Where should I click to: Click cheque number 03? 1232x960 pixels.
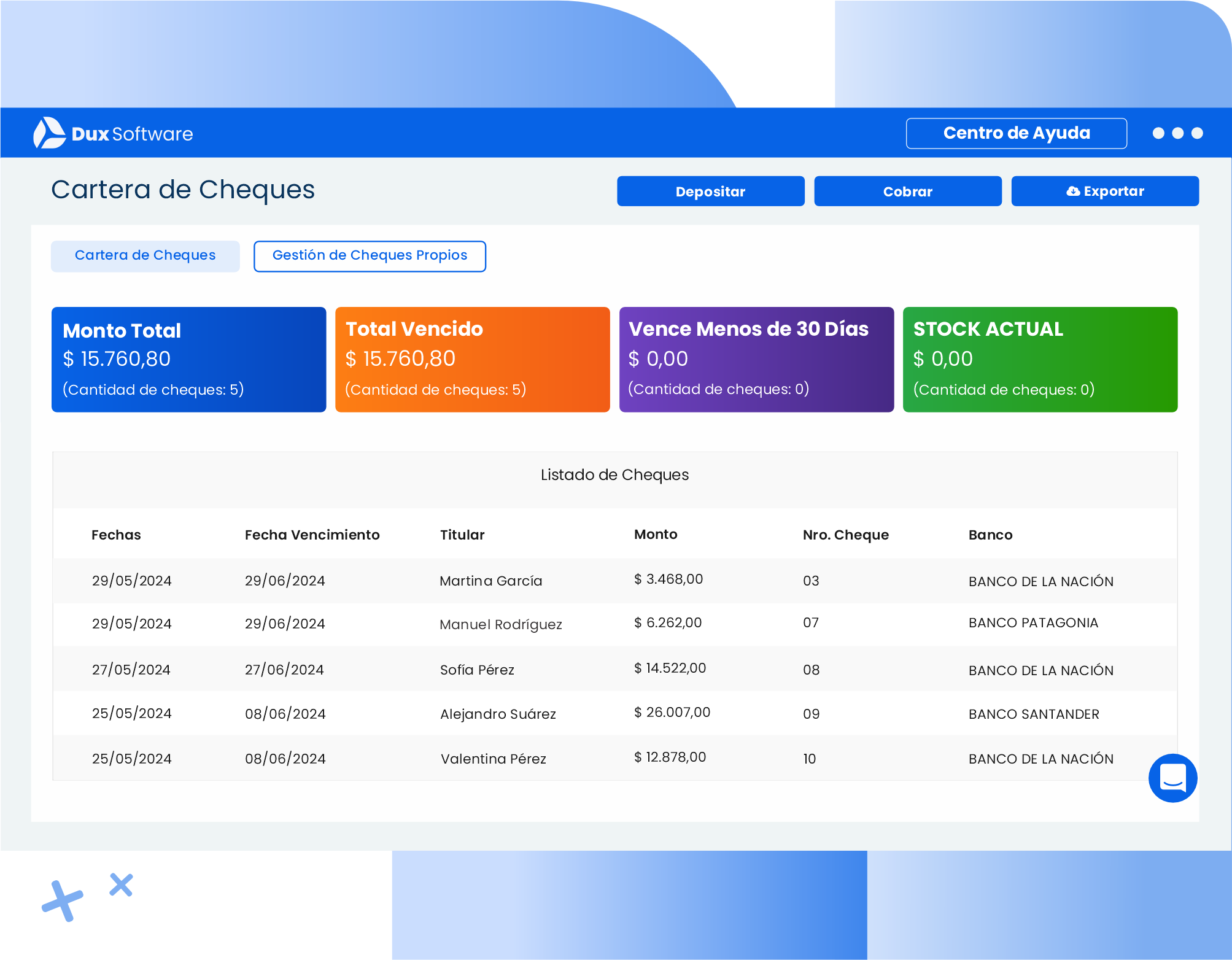coord(811,581)
